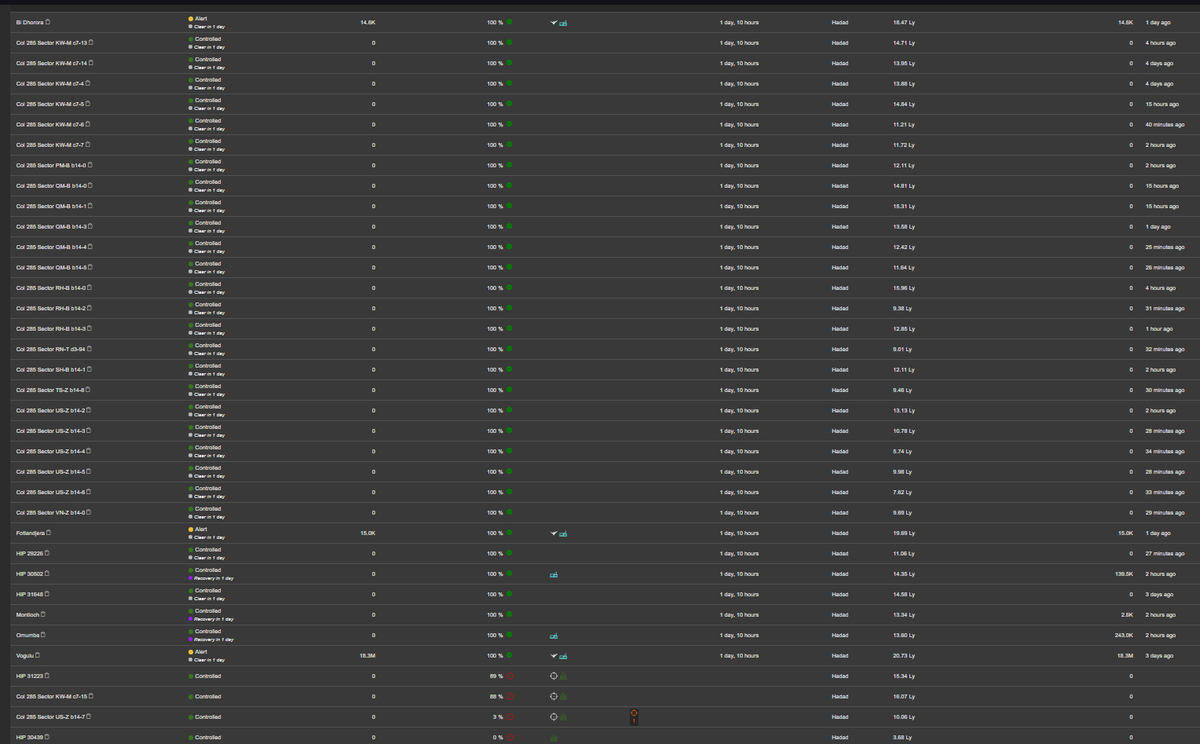Select the 18.47 Ly distance value
1200x744 pixels.
(x=905, y=22)
